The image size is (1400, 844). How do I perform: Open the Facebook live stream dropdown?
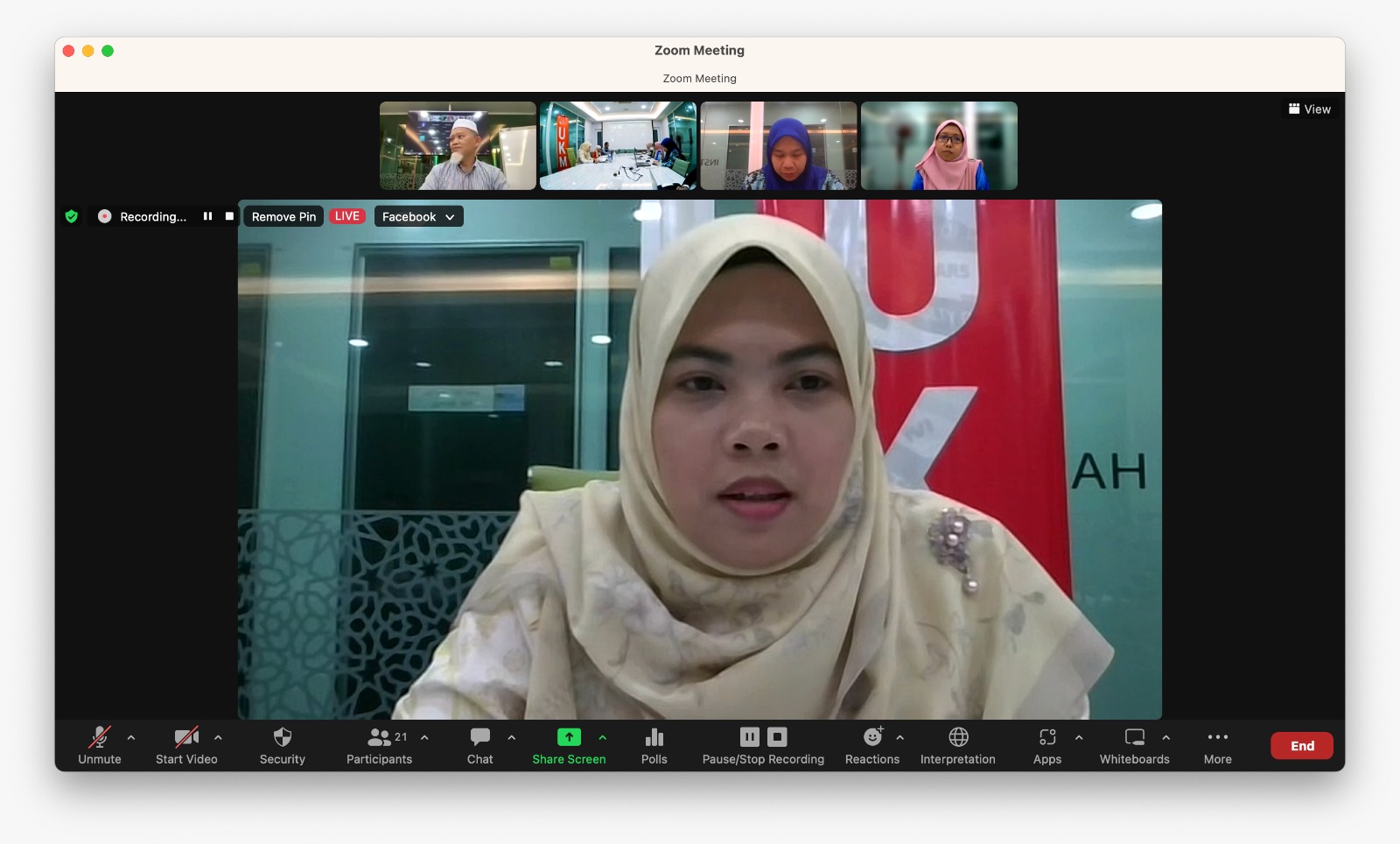coord(418,216)
